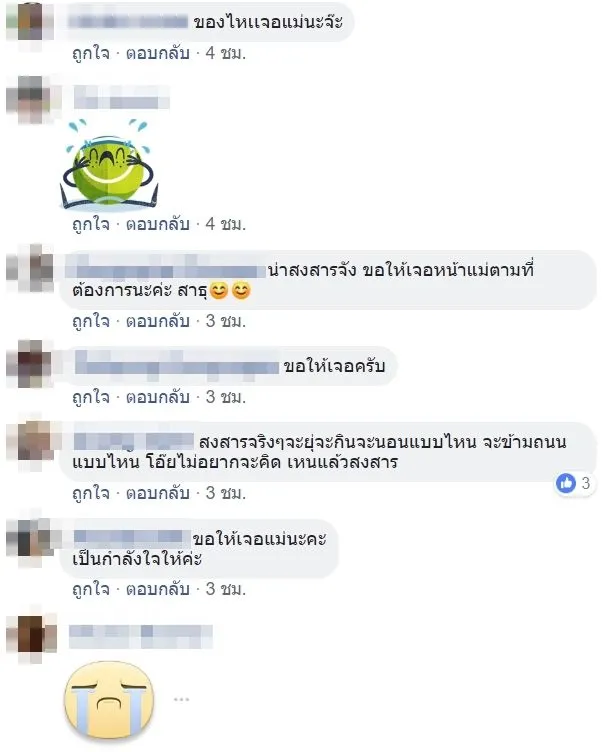Viewport: 614px width, 752px height.
Task: Click ถูกใจ under ของไหแจอแม่นะจ๊ะ comment
Action: [91, 53]
